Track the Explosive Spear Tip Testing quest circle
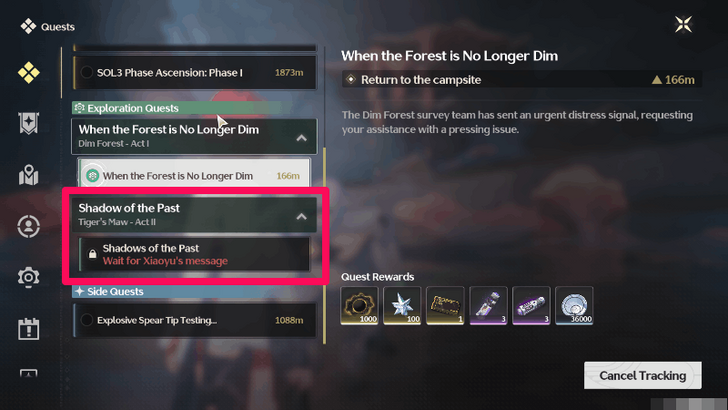This screenshot has height=410, width=728. click(86, 320)
